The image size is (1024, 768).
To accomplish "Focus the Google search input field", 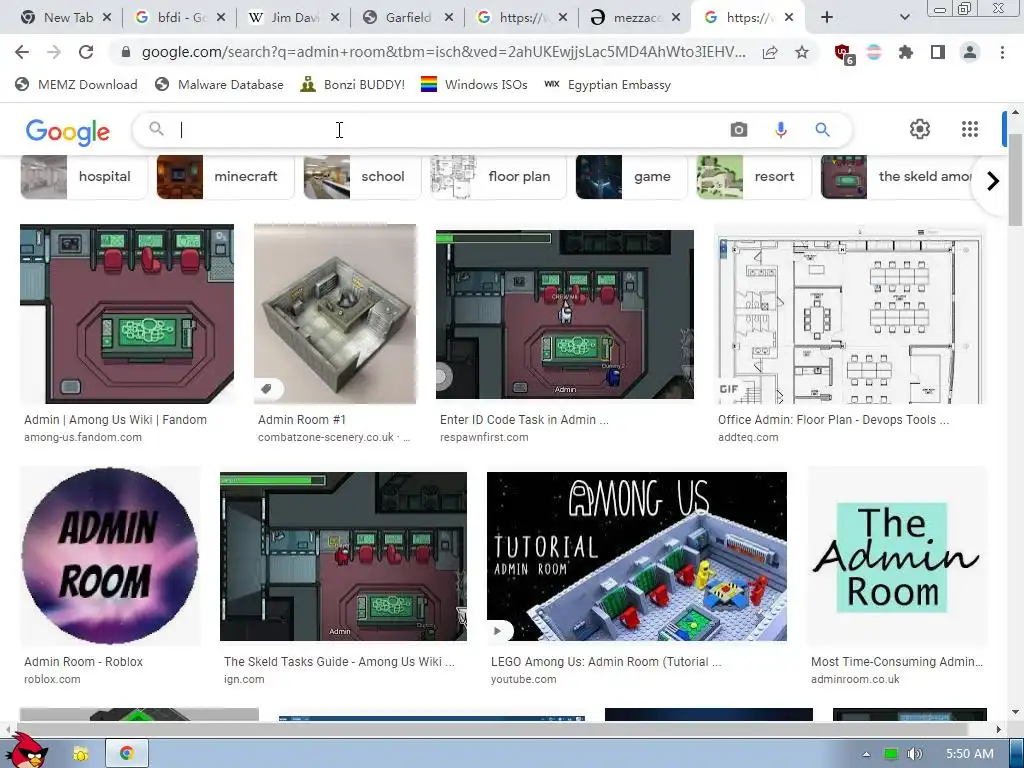I will coord(451,130).
